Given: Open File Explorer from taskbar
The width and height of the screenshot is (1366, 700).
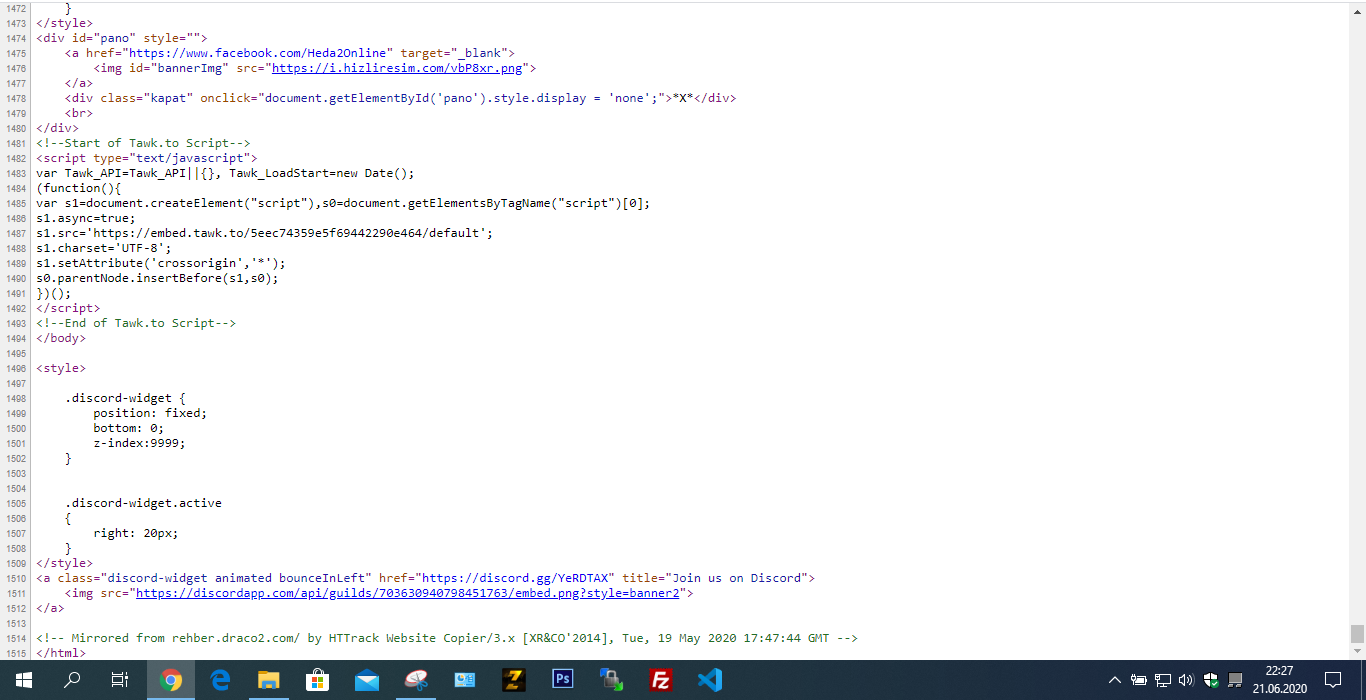Looking at the screenshot, I should coord(269,680).
